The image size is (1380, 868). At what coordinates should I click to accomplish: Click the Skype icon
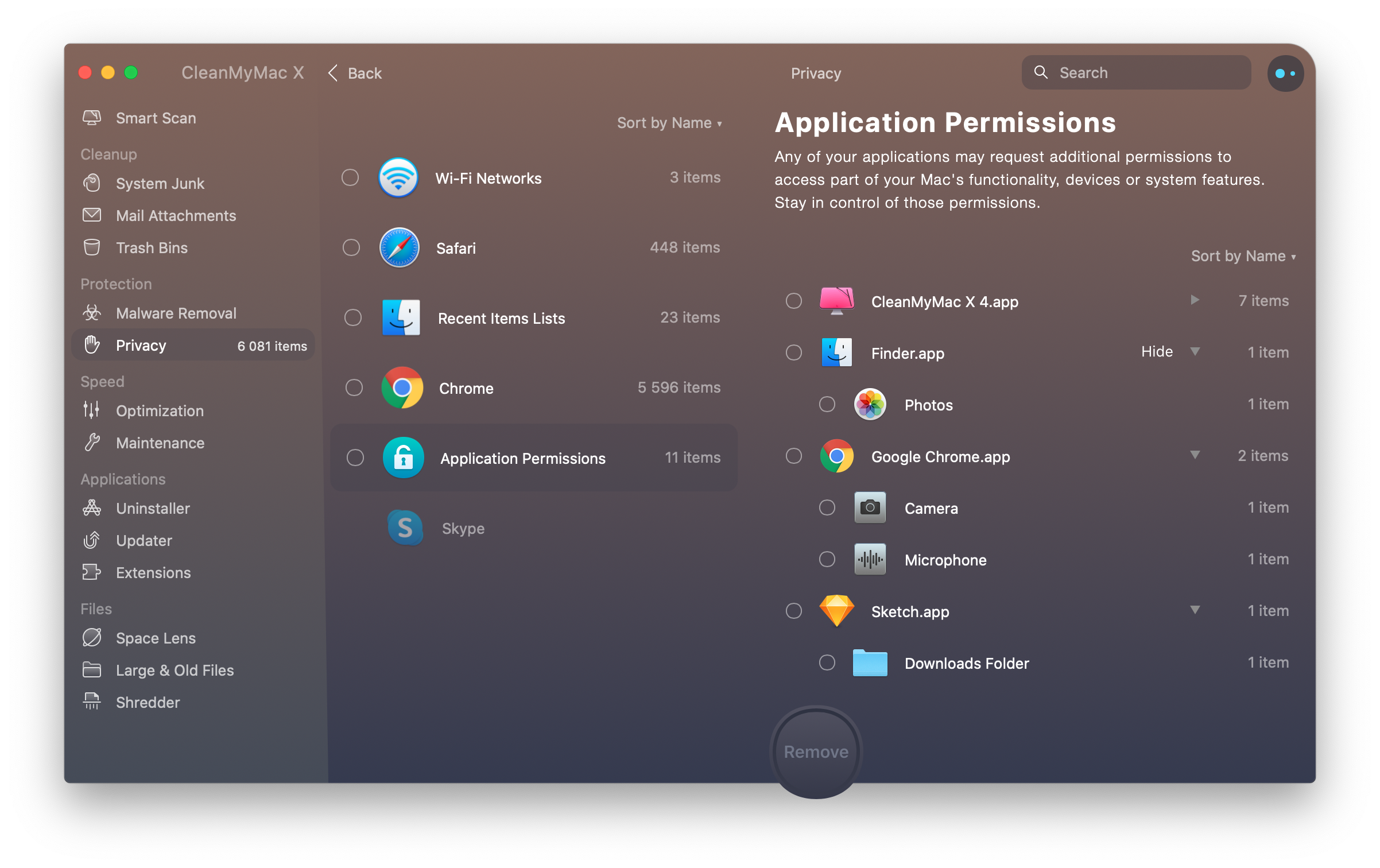[405, 528]
